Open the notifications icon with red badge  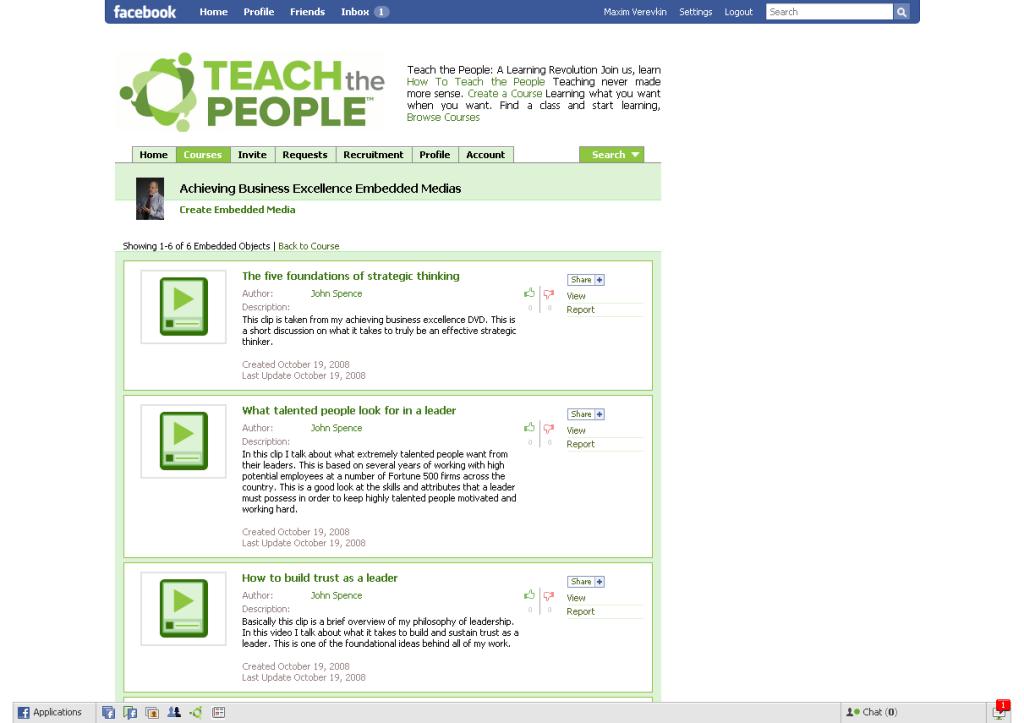tap(1000, 711)
